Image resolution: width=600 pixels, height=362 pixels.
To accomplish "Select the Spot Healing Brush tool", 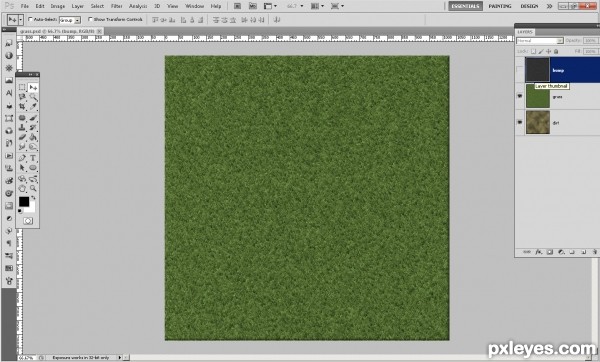I will pyautogui.click(x=22, y=118).
